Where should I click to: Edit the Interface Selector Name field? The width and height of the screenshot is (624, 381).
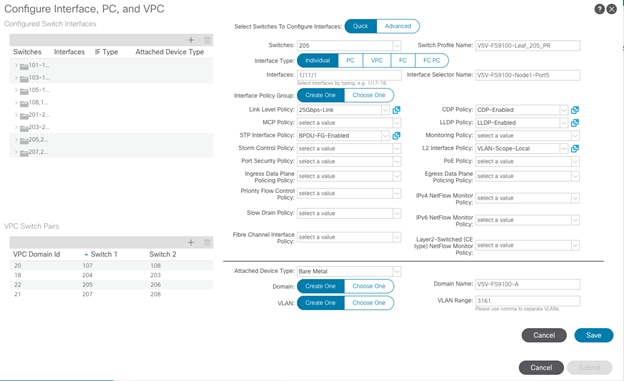pos(527,75)
